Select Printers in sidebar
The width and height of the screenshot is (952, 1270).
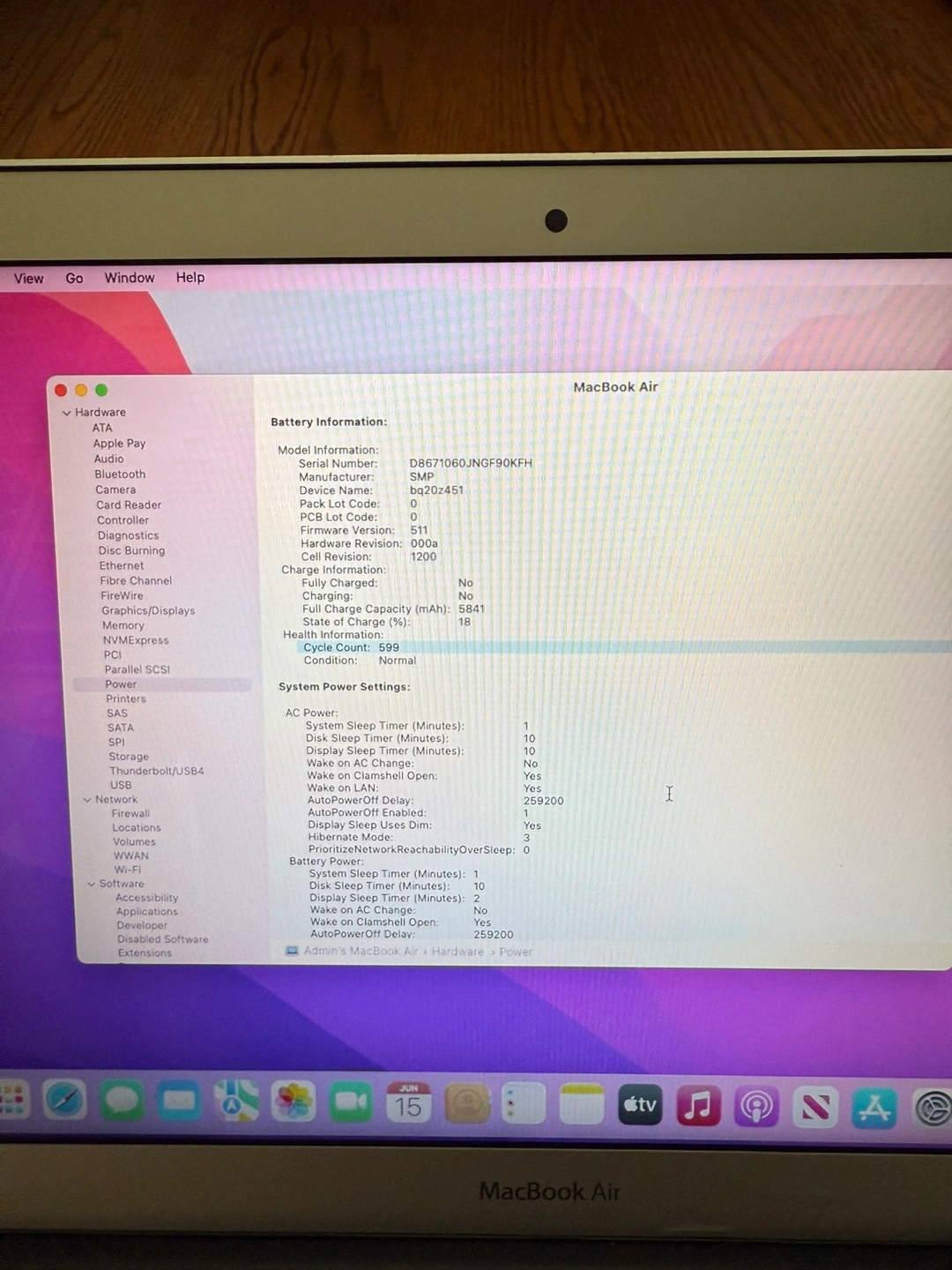pyautogui.click(x=125, y=698)
